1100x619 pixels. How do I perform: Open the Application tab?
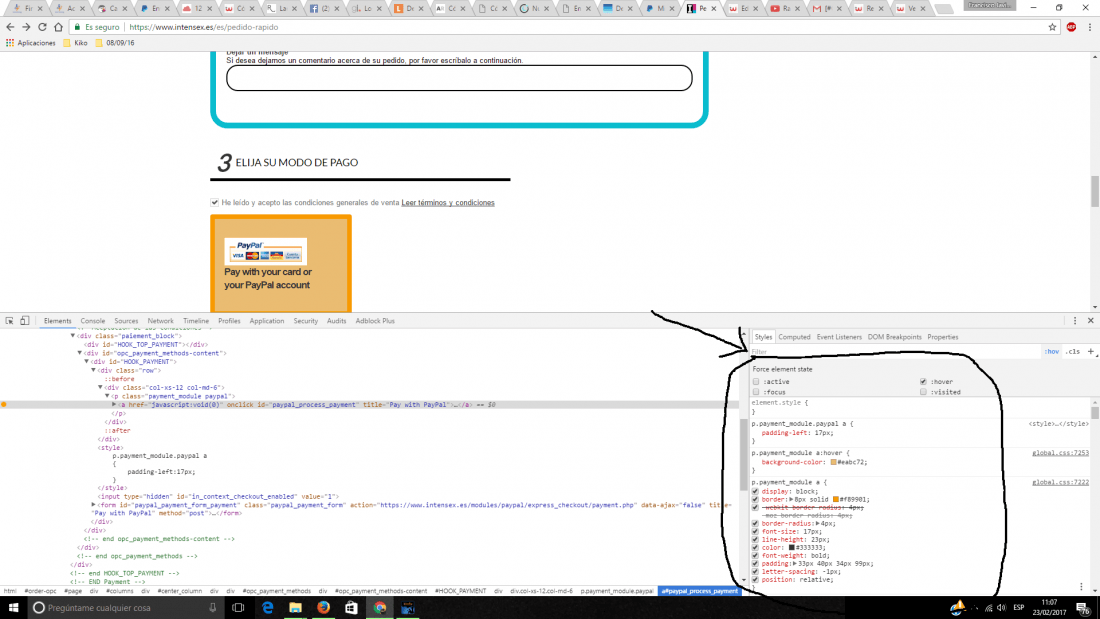coord(267,321)
